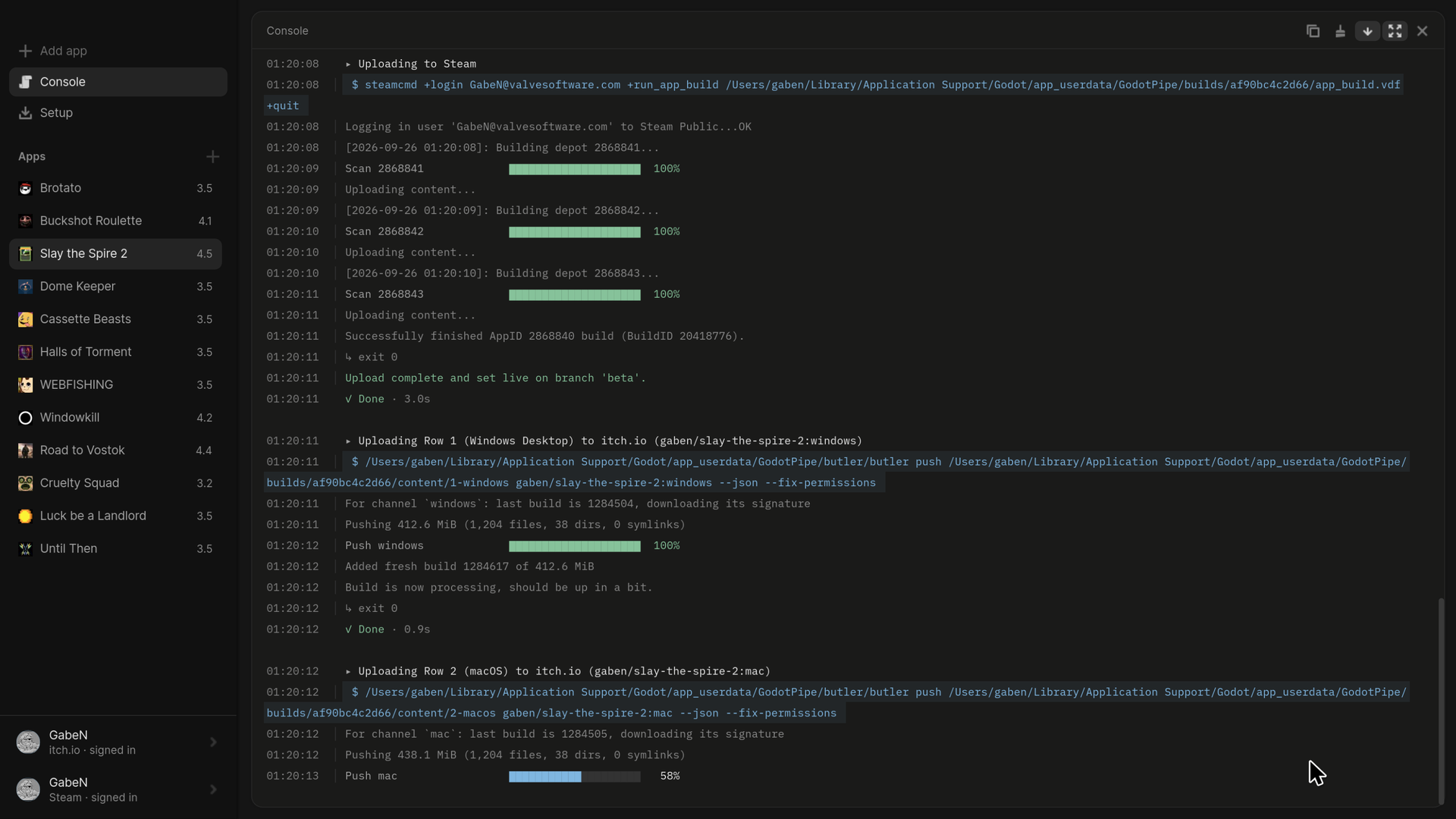1456x819 pixels.
Task: Select the Road to Vostok app icon
Action: (x=25, y=450)
